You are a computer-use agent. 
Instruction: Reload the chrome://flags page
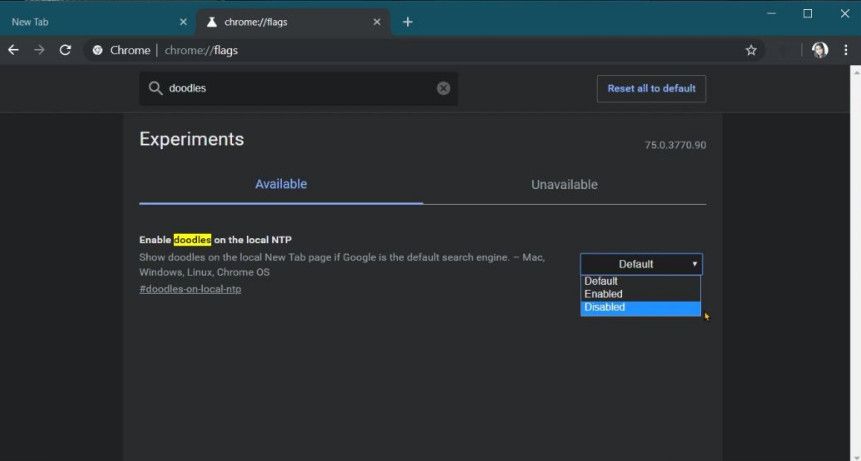pyautogui.click(x=65, y=50)
